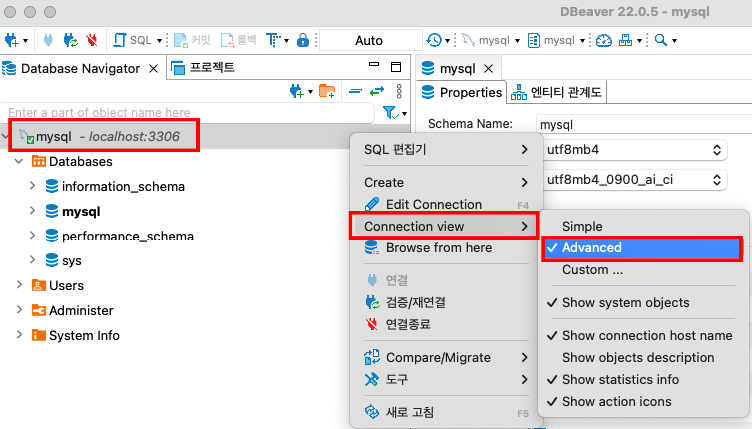752x429 pixels.
Task: Choose Browse from here
Action: [446, 247]
